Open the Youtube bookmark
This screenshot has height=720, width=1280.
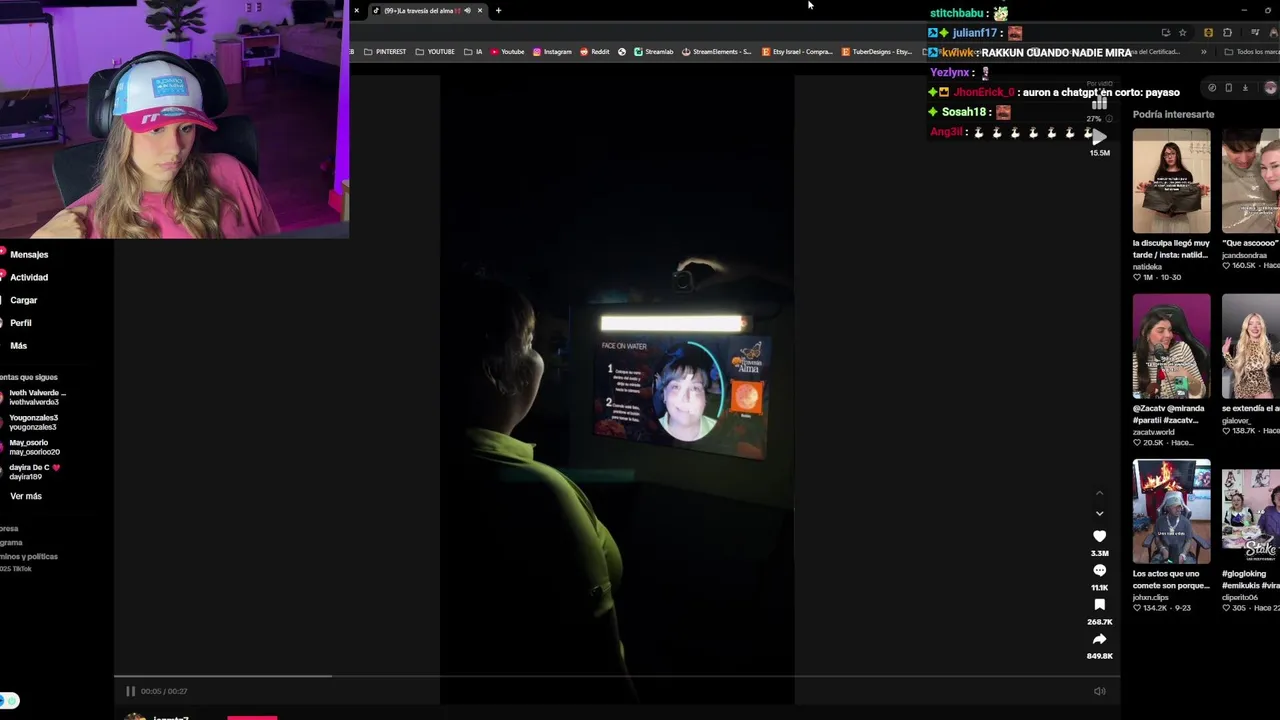point(507,52)
